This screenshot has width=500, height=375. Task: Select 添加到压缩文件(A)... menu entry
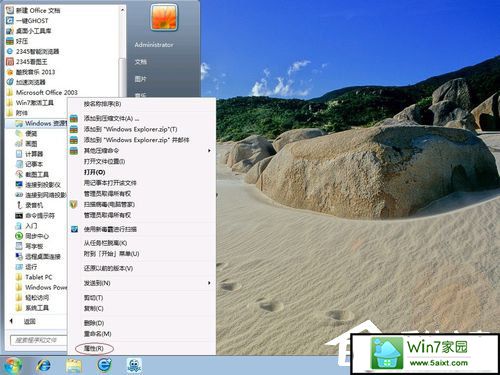pyautogui.click(x=111, y=118)
